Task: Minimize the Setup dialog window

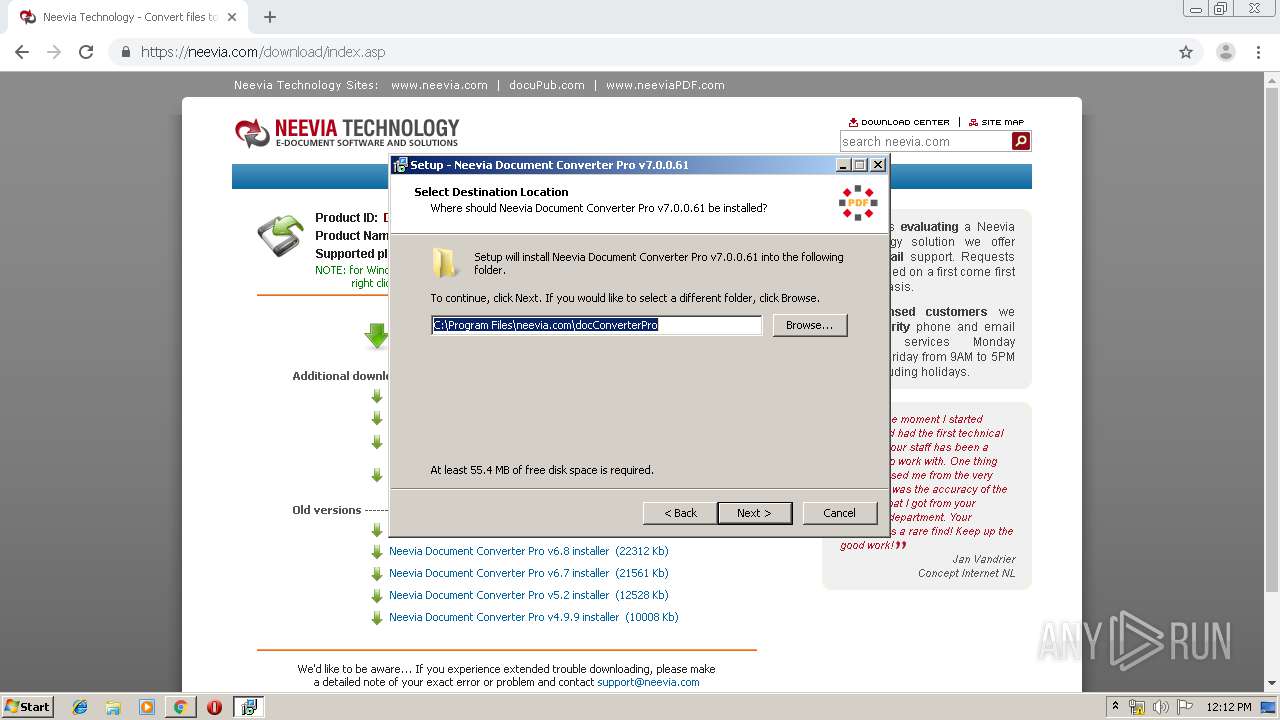Action: click(843, 165)
